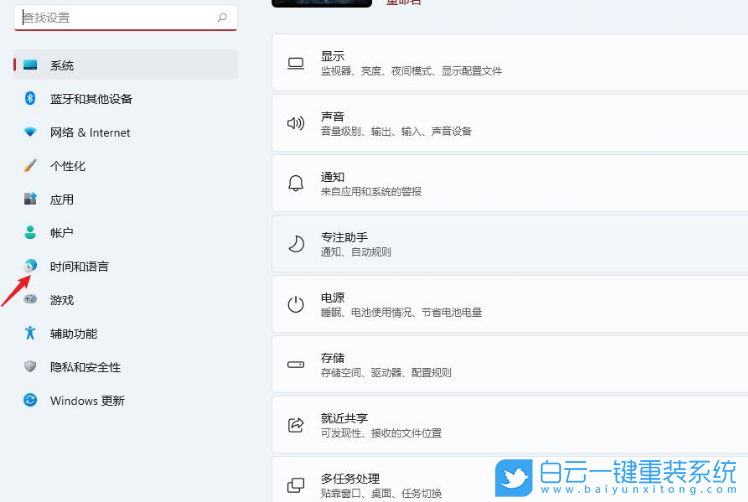Open the 通知 notifications row
Viewport: 748px width, 502px height.
point(510,183)
